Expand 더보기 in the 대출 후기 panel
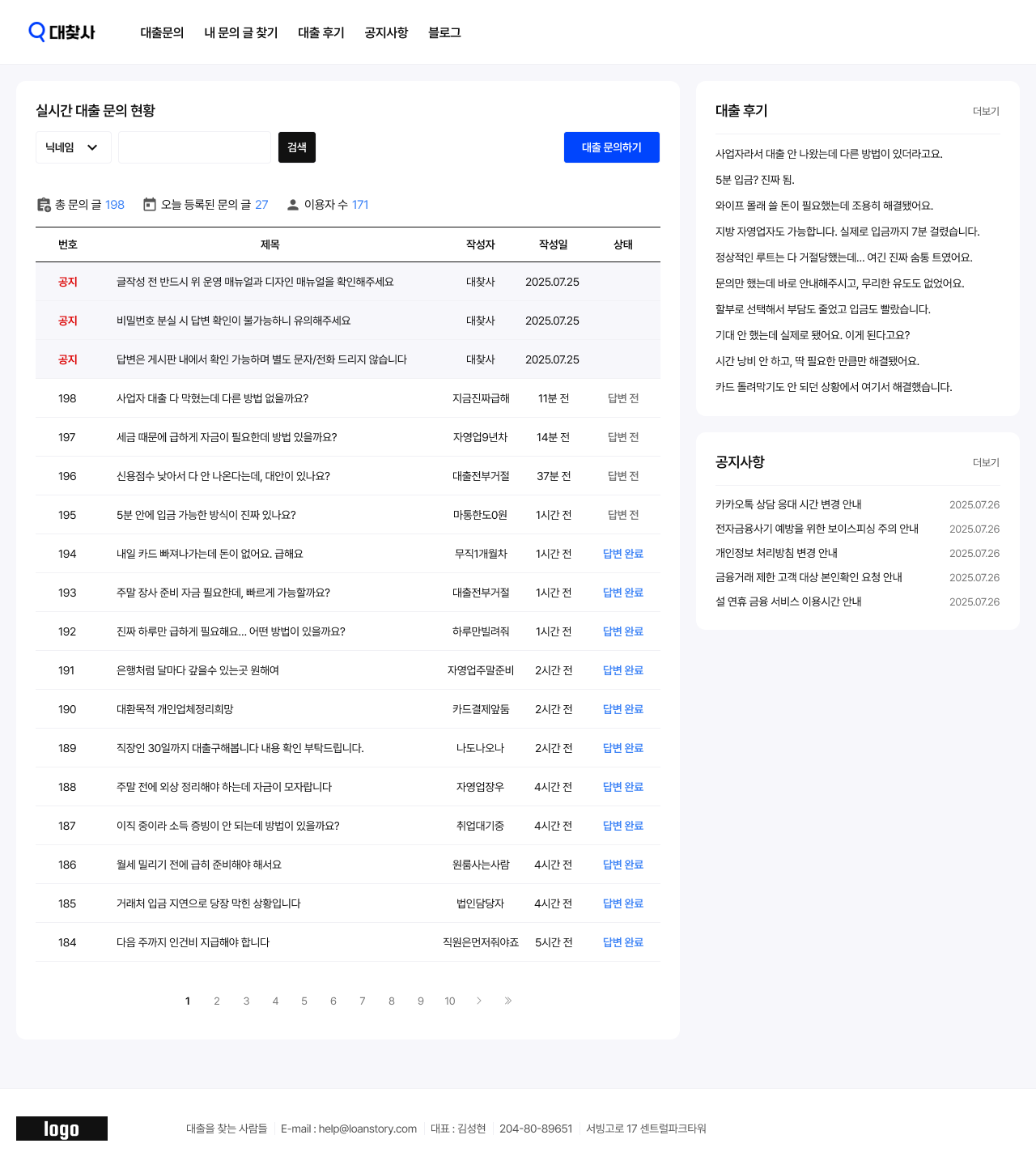This screenshot has width=1036, height=1169. pyautogui.click(x=986, y=111)
